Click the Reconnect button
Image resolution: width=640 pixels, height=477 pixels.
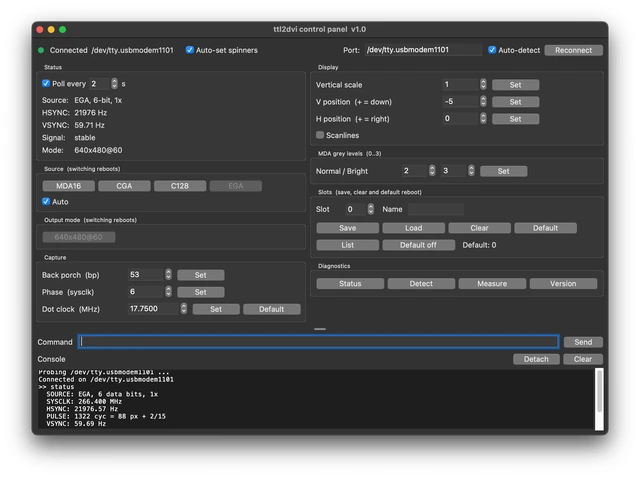tap(573, 50)
